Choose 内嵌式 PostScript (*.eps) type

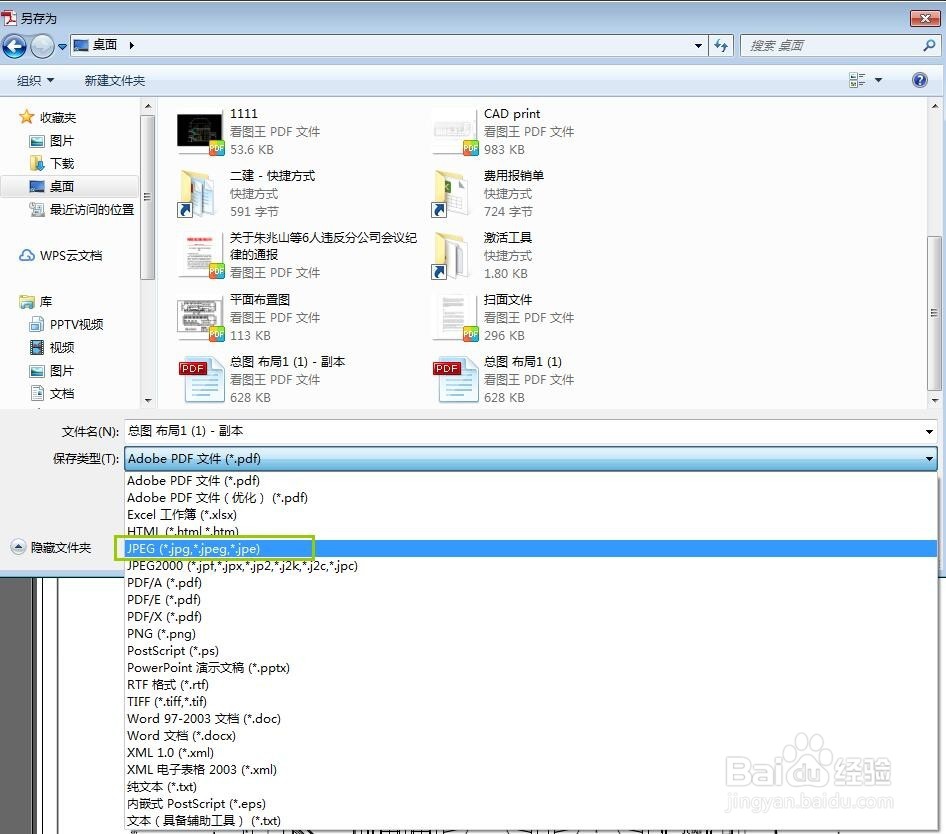531,803
